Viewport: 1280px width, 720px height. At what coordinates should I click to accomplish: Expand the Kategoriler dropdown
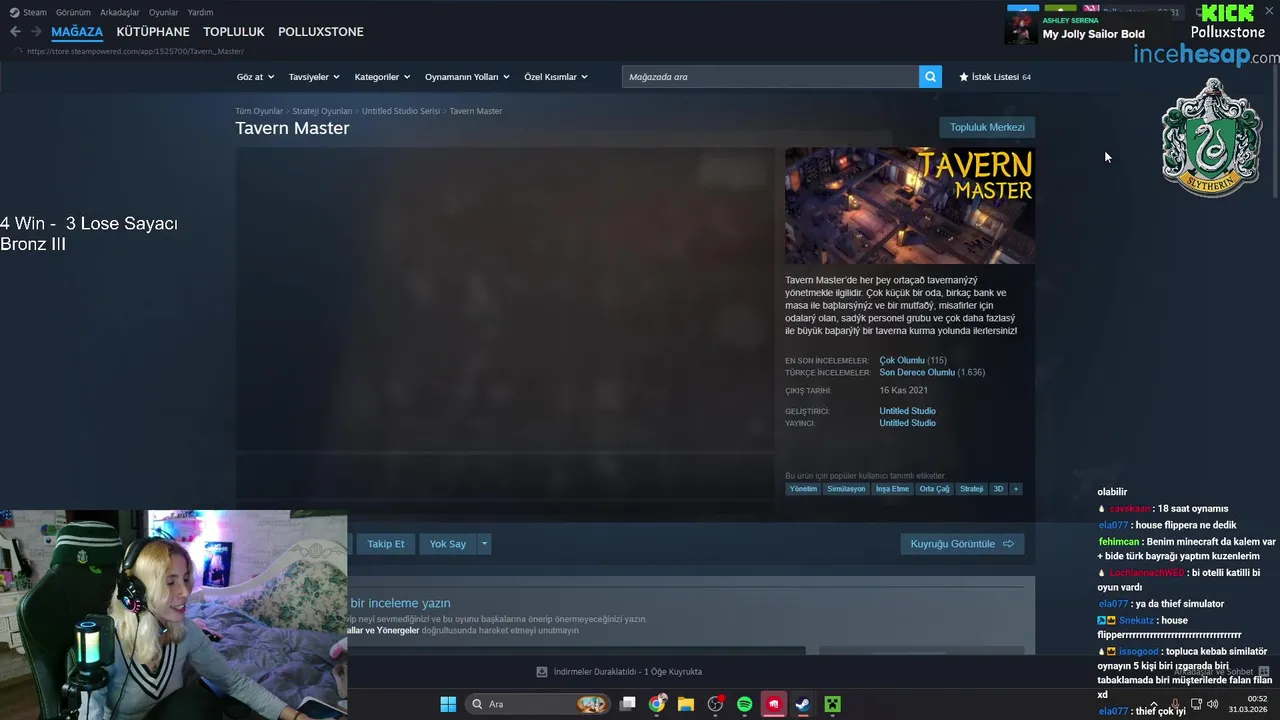tap(382, 77)
